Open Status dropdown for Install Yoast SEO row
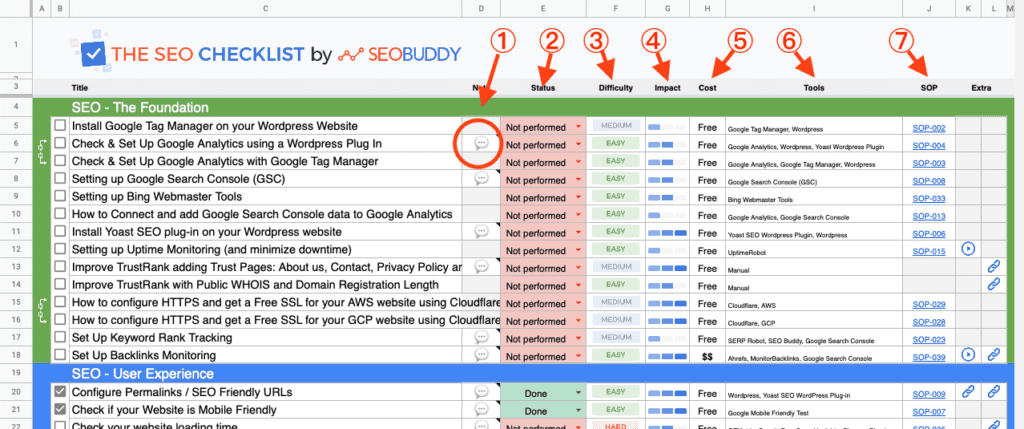The image size is (1024, 429). click(x=579, y=233)
